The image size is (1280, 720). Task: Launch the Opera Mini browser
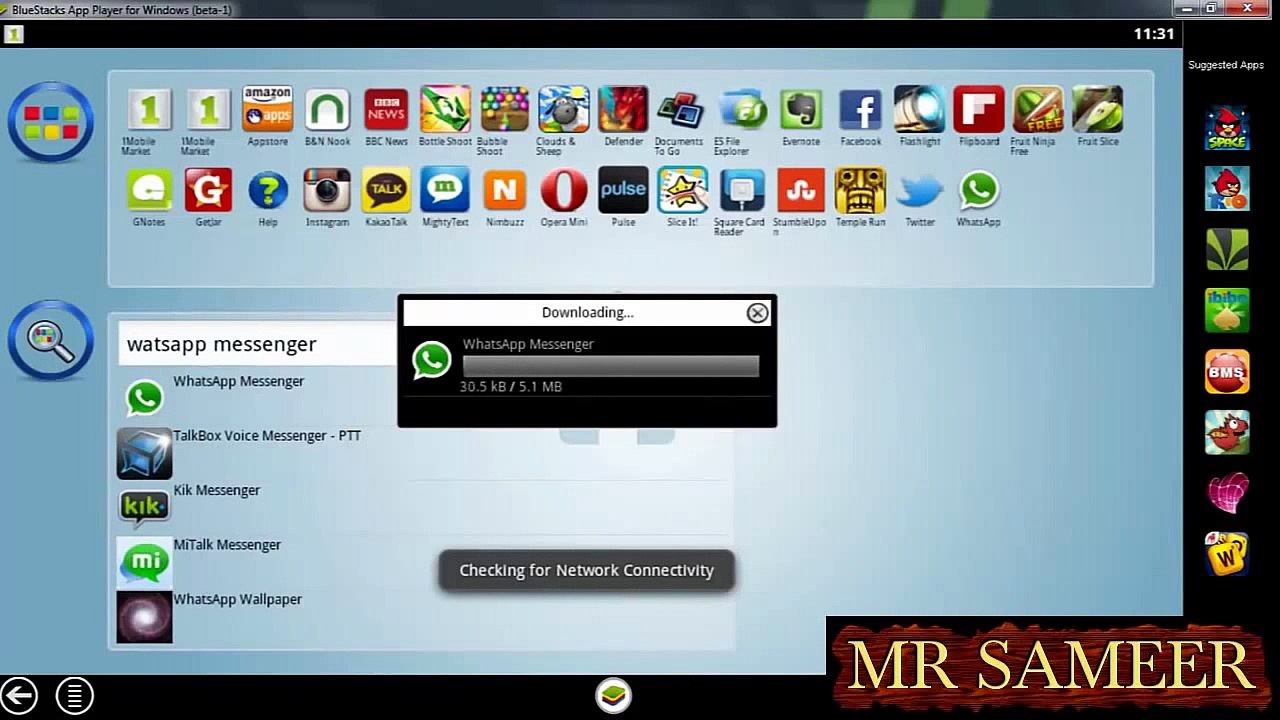click(x=564, y=190)
